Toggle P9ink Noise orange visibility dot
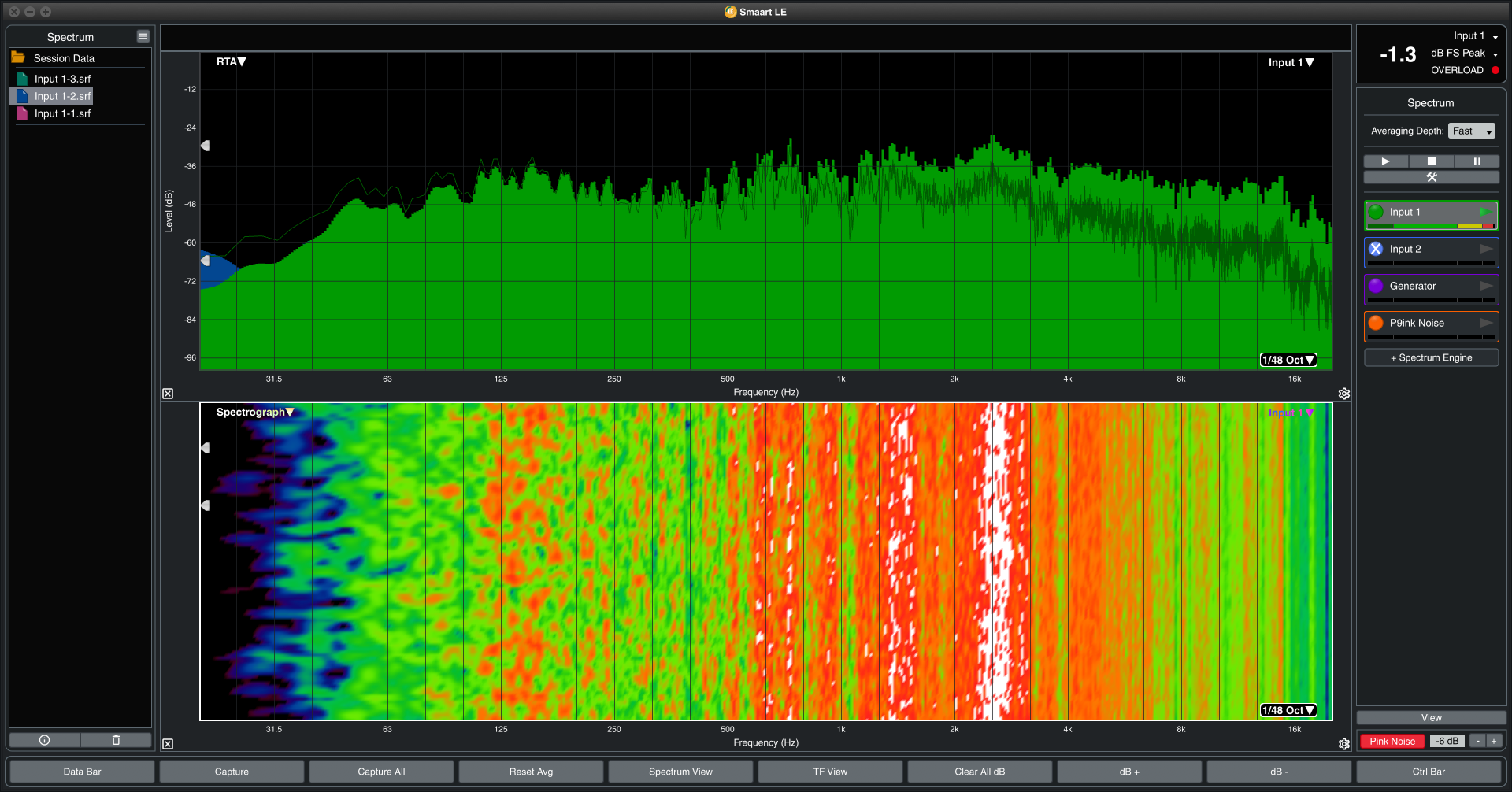This screenshot has height=792, width=1512. click(x=1376, y=323)
